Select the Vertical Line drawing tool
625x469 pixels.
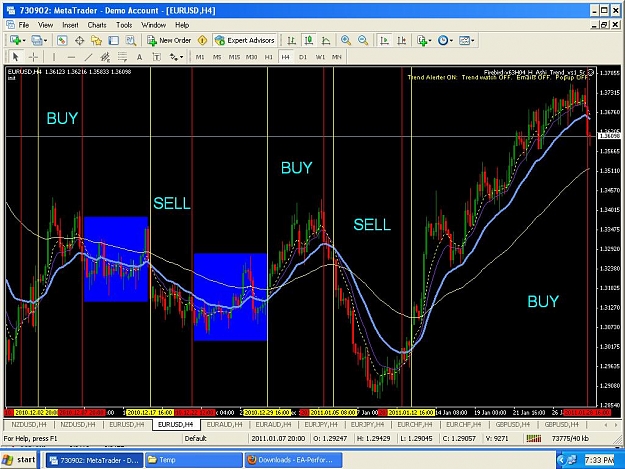click(54, 57)
